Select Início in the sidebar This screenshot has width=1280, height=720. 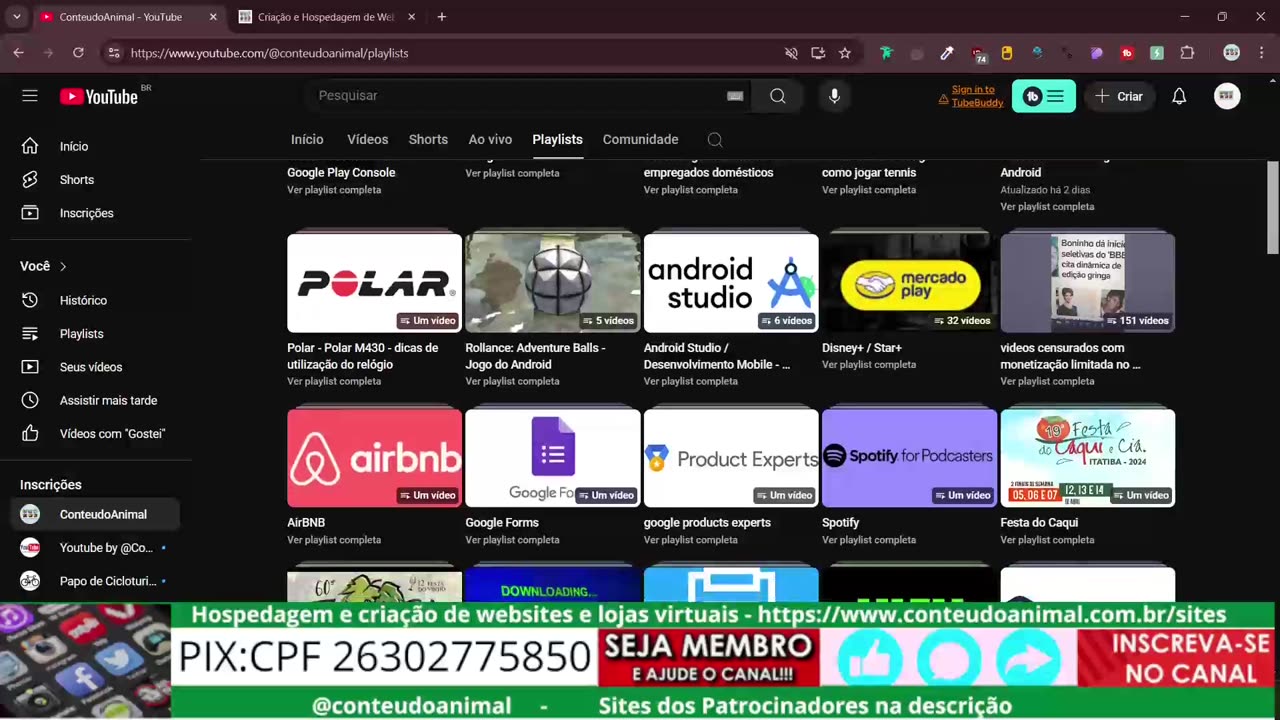coord(96,146)
